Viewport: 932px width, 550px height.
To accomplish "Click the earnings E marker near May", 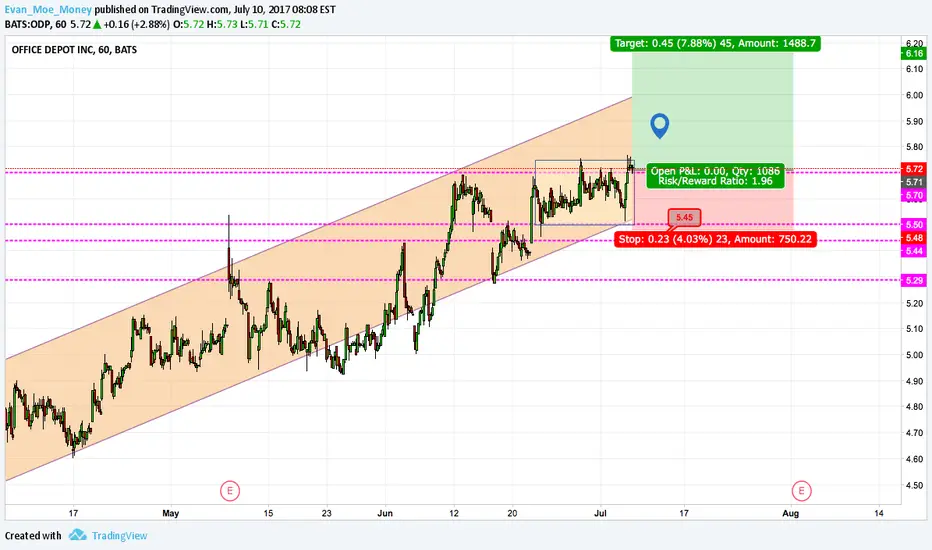I will [x=230, y=491].
